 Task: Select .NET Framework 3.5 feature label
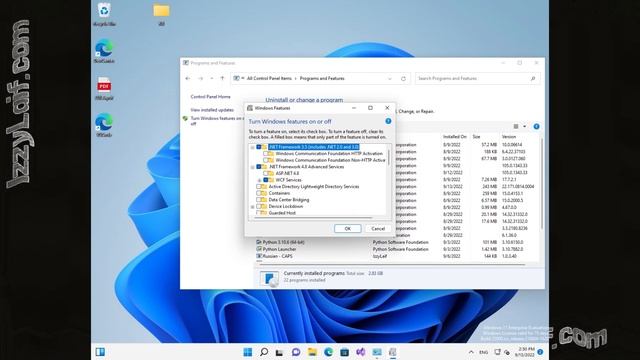(314, 147)
